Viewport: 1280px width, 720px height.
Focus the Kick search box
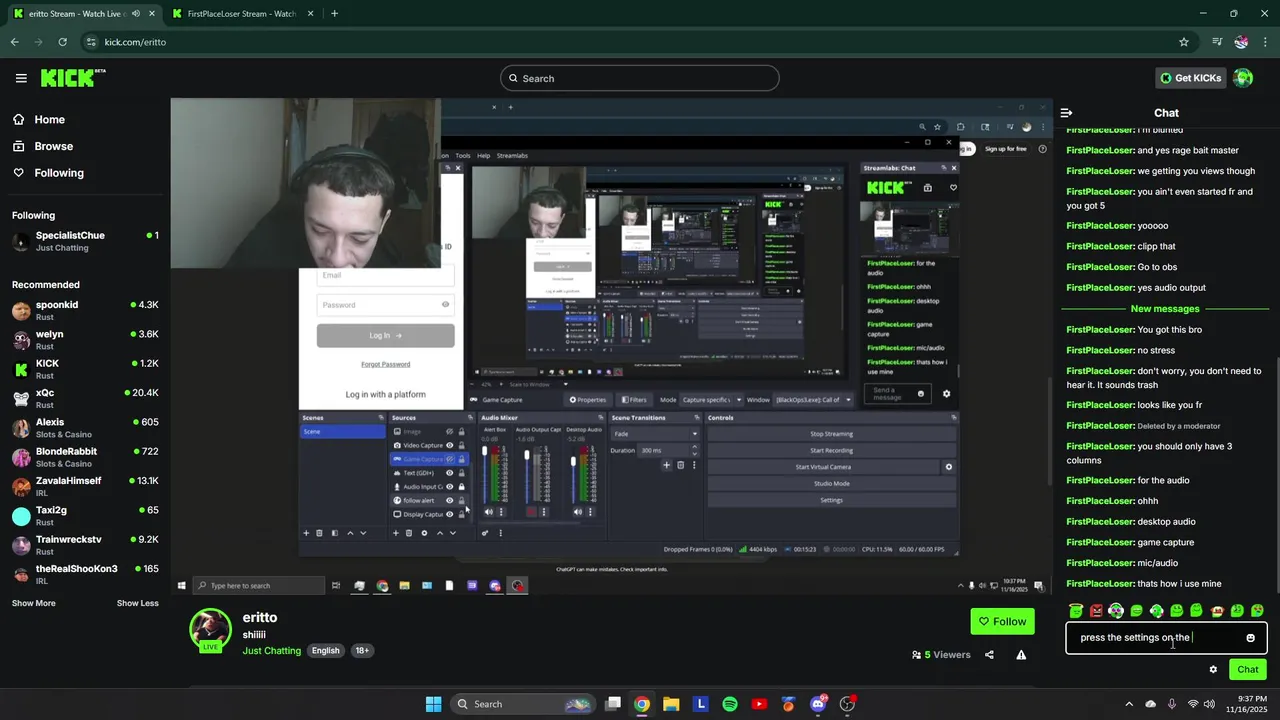(x=640, y=78)
